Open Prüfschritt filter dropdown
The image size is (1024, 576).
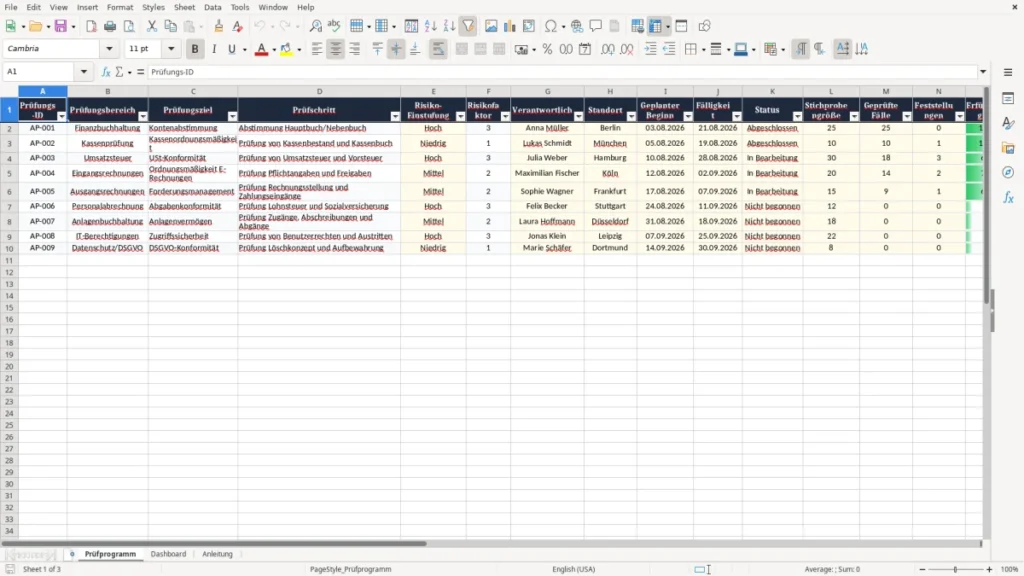tap(395, 116)
